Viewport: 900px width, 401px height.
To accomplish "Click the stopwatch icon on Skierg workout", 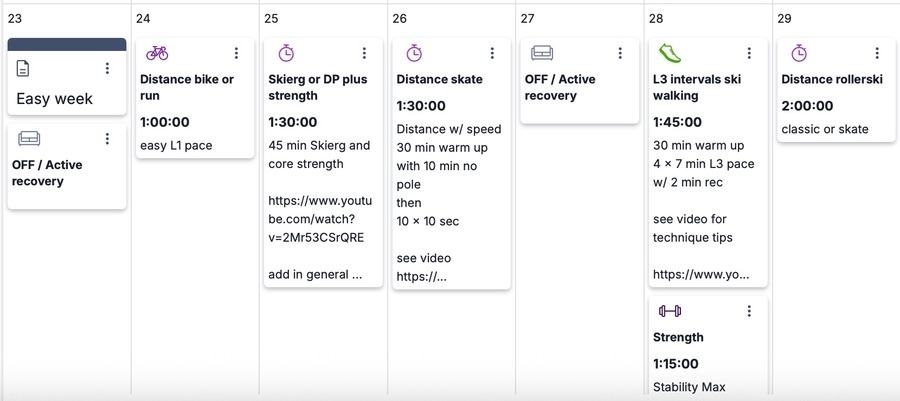I will click(286, 53).
